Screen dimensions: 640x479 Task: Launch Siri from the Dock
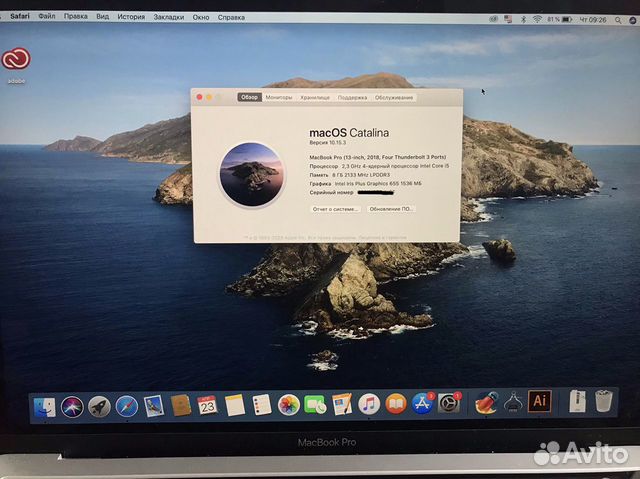tap(72, 406)
